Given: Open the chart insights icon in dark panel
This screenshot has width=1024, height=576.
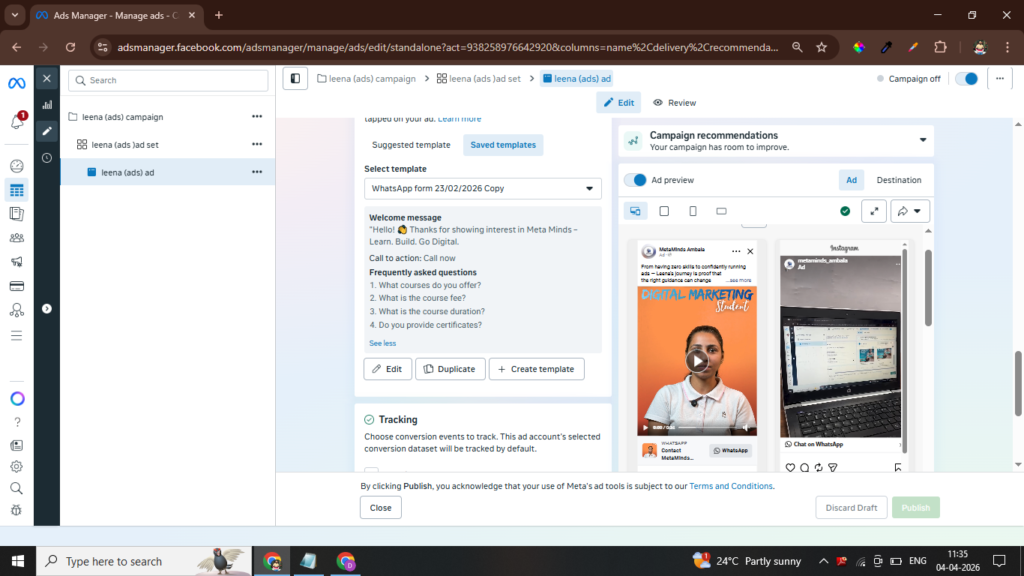Looking at the screenshot, I should [x=47, y=104].
